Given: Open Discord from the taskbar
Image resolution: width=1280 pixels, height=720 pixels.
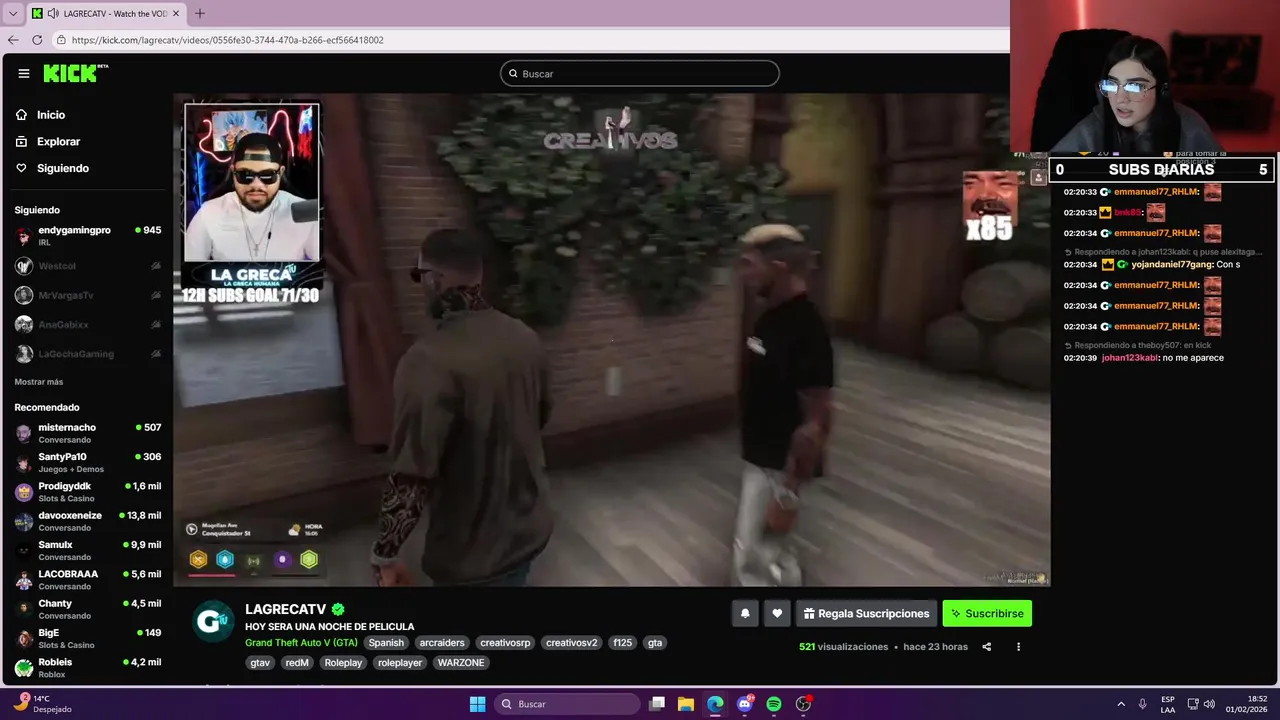Looking at the screenshot, I should (x=745, y=704).
